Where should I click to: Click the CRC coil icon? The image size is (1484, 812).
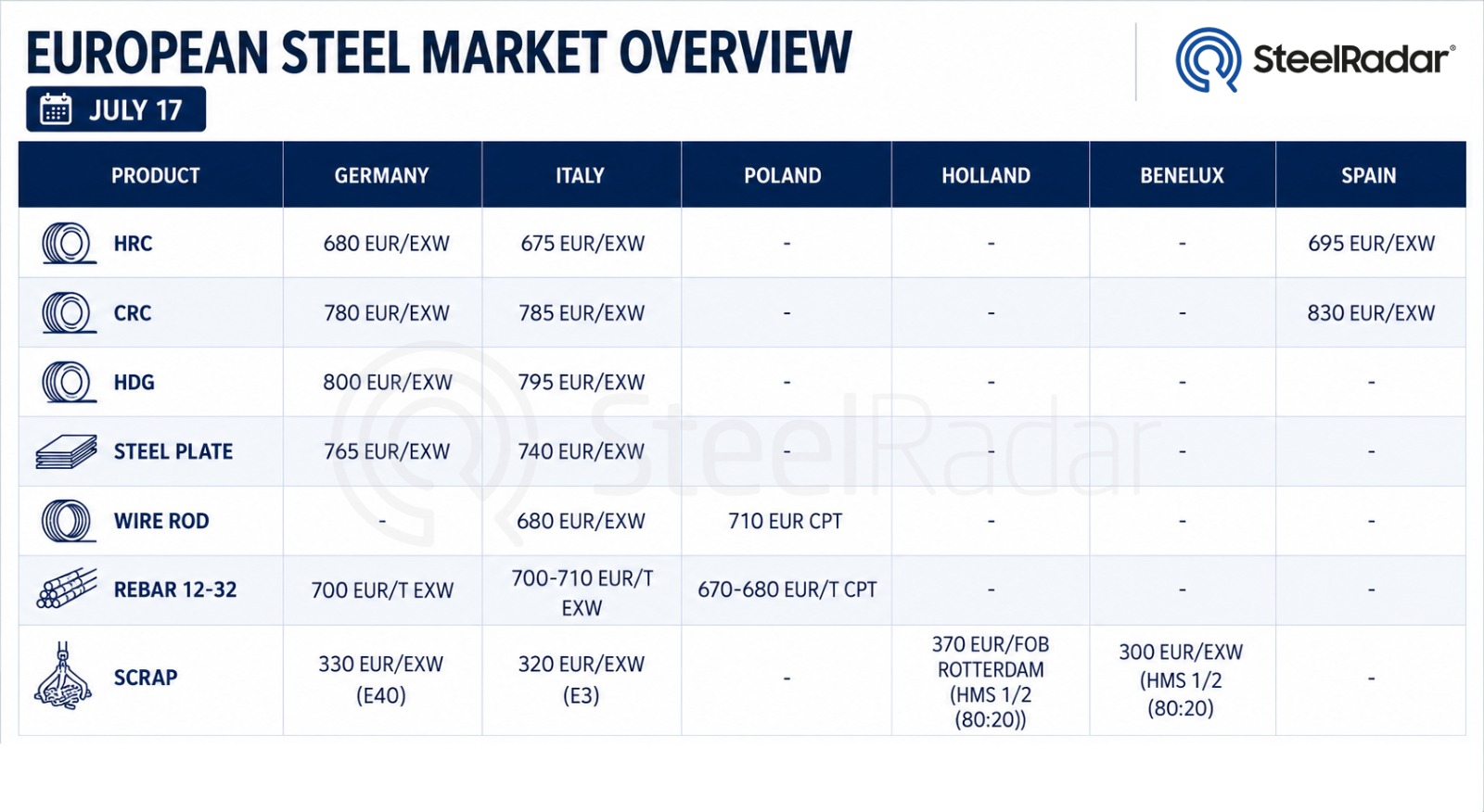click(69, 312)
